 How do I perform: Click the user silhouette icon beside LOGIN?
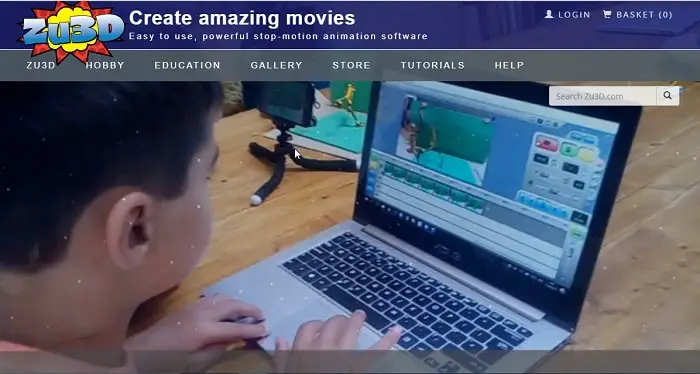pyautogui.click(x=549, y=14)
